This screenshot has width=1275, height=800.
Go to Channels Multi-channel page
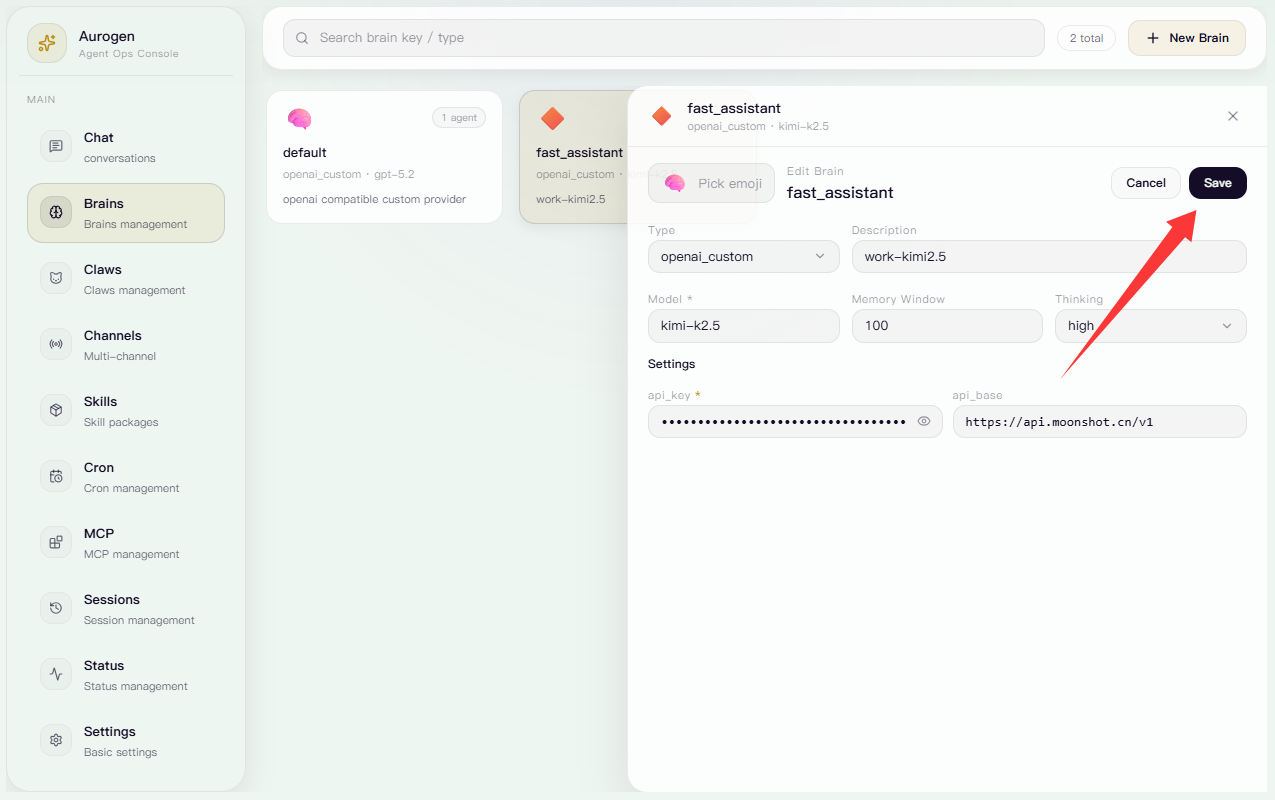(126, 345)
